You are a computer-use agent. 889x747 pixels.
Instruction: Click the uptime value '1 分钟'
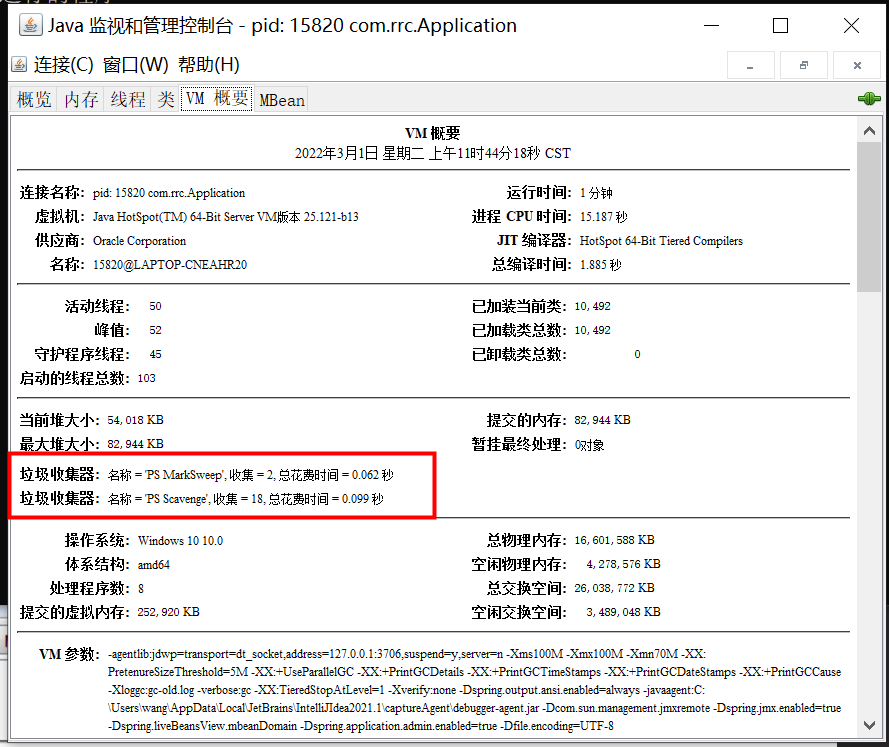click(x=596, y=193)
